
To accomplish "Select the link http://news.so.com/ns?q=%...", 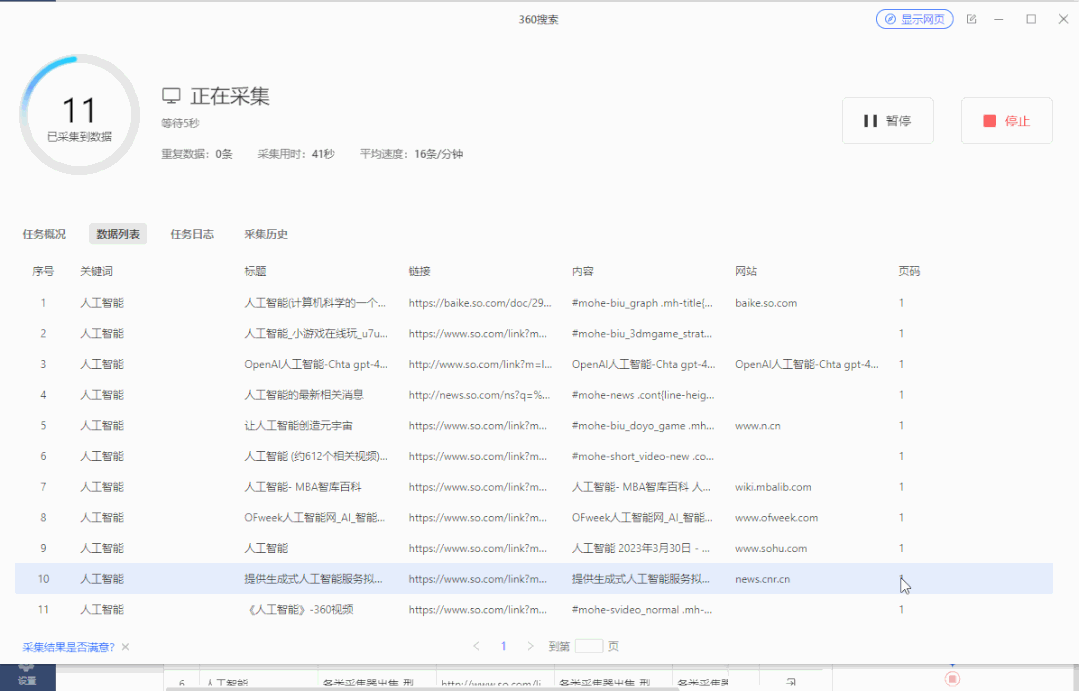I will 479,395.
